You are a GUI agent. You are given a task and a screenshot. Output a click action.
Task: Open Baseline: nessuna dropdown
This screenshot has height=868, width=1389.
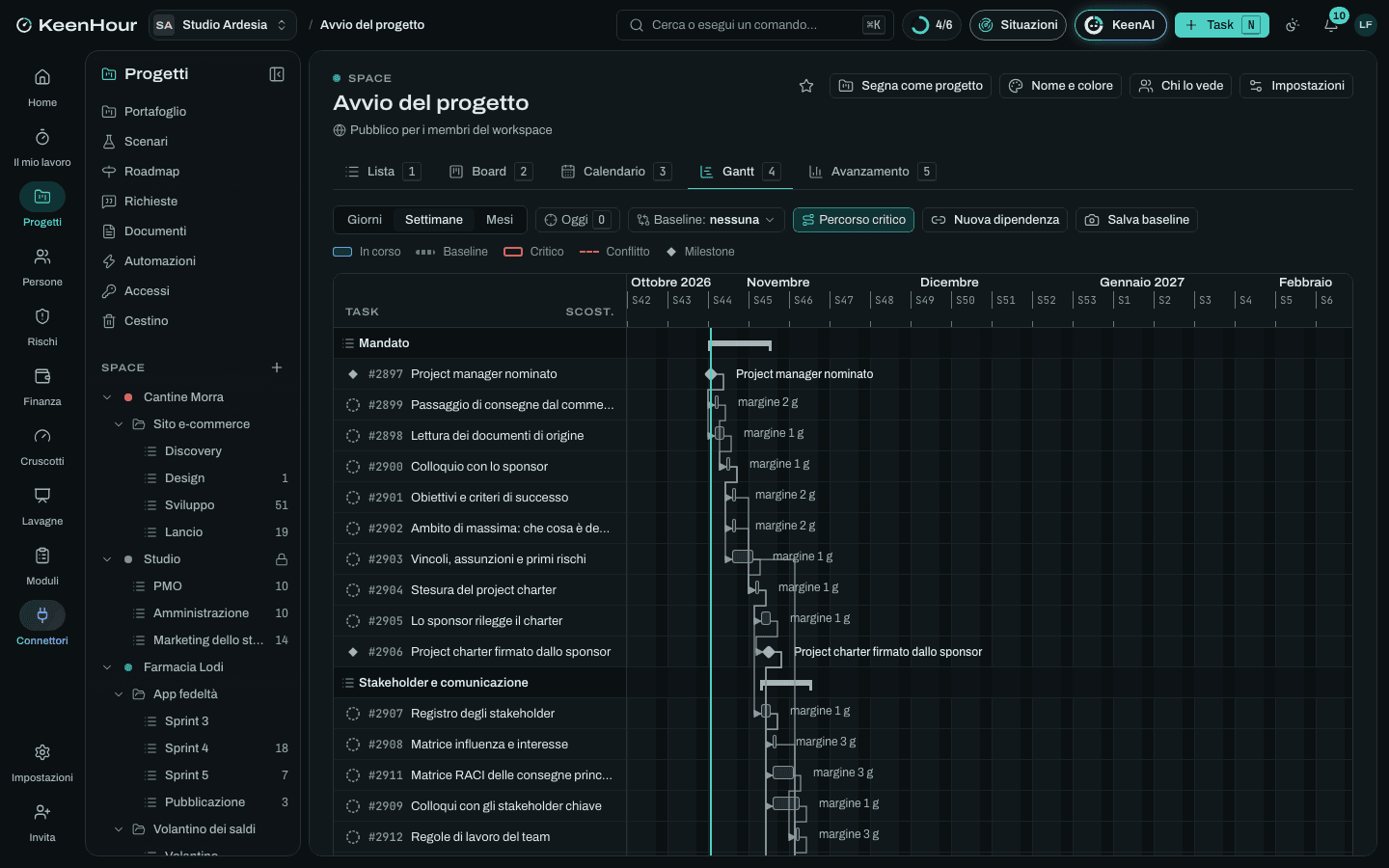706,220
